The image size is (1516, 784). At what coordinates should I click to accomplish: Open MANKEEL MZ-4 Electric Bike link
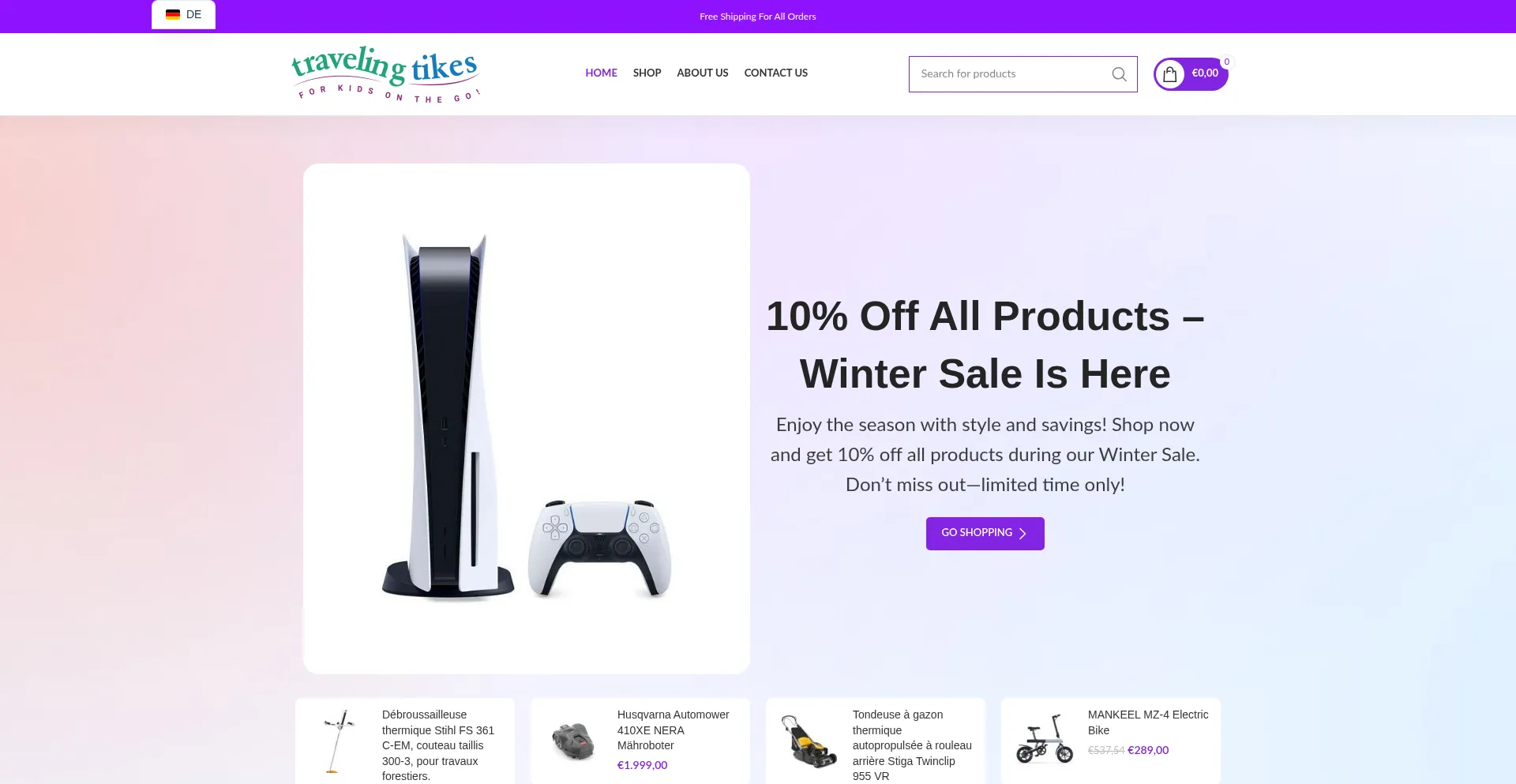point(1147,722)
